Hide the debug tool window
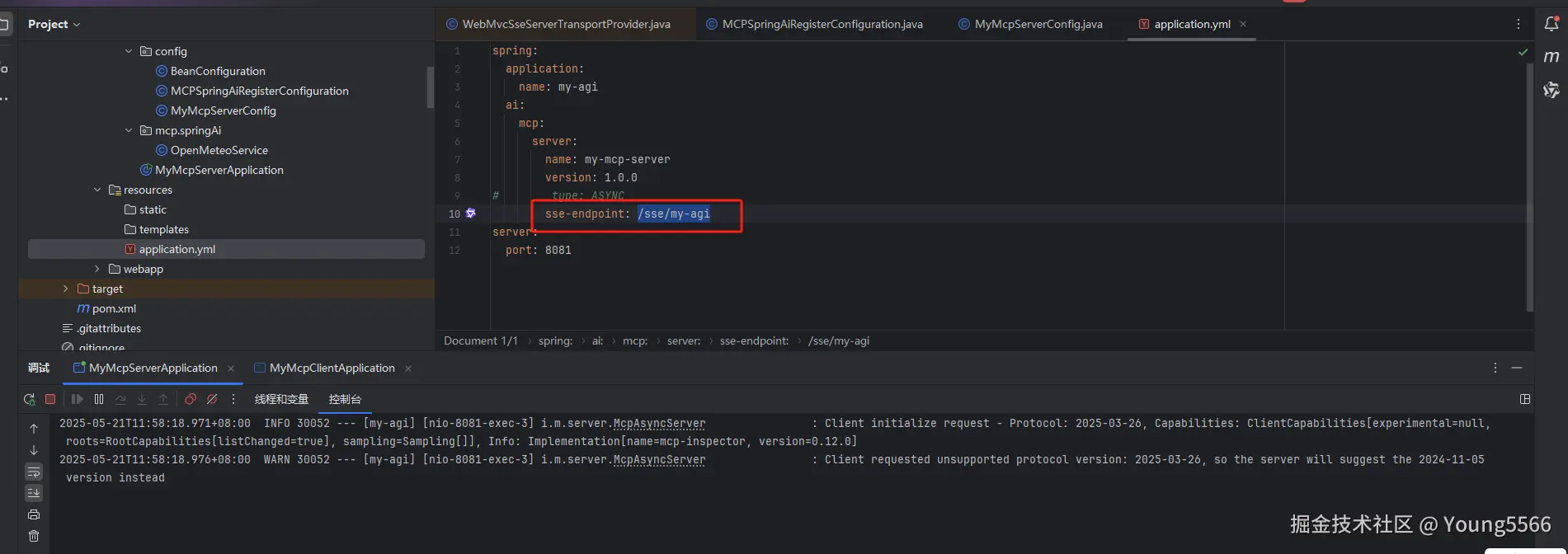1568x554 pixels. (x=1517, y=368)
